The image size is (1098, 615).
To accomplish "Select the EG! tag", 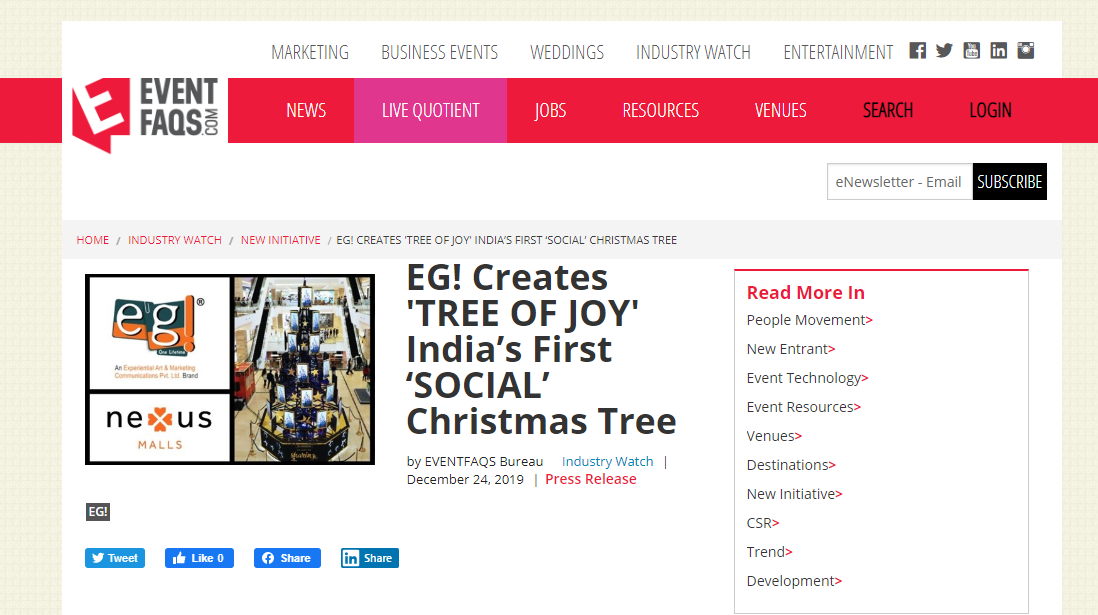I will coord(98,512).
